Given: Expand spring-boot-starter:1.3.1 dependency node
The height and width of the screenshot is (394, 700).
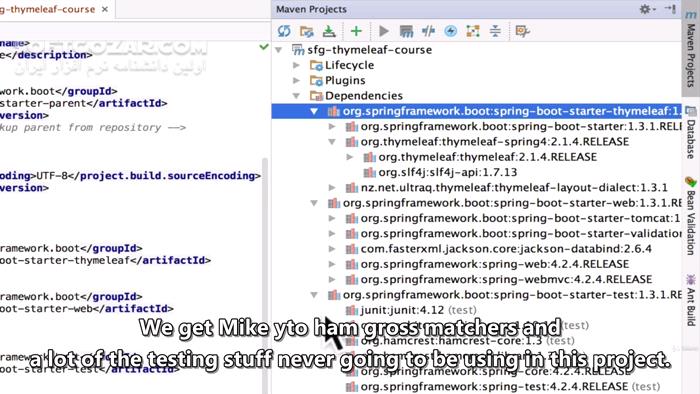Looking at the screenshot, I should 332,127.
